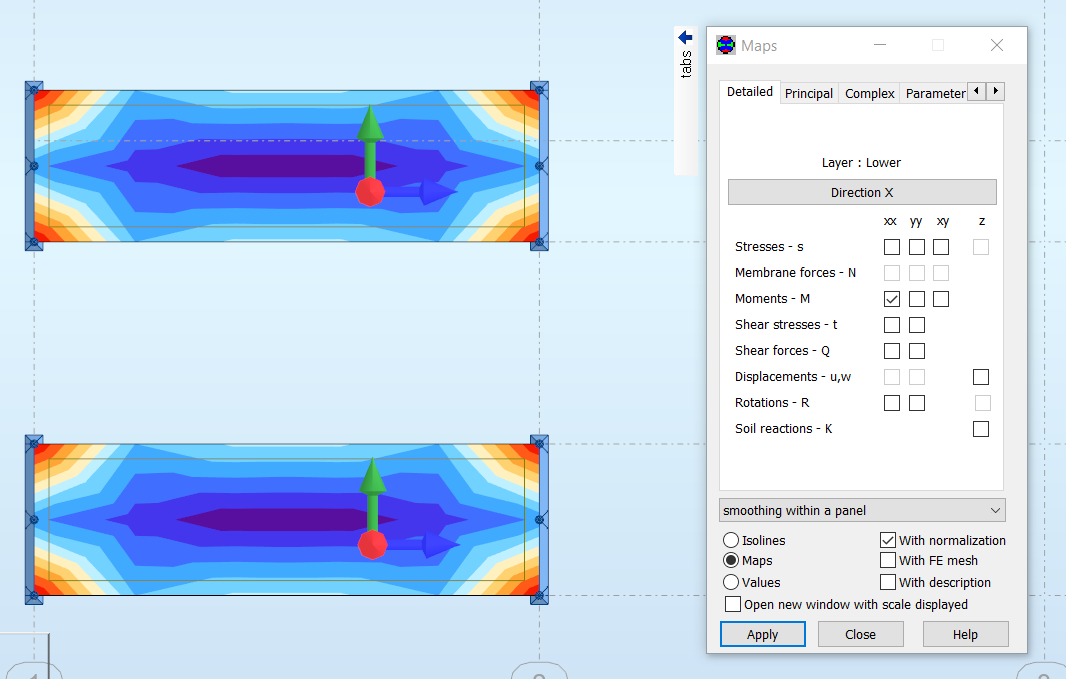
Task: Enable Stresses s in xx direction
Action: (x=891, y=246)
